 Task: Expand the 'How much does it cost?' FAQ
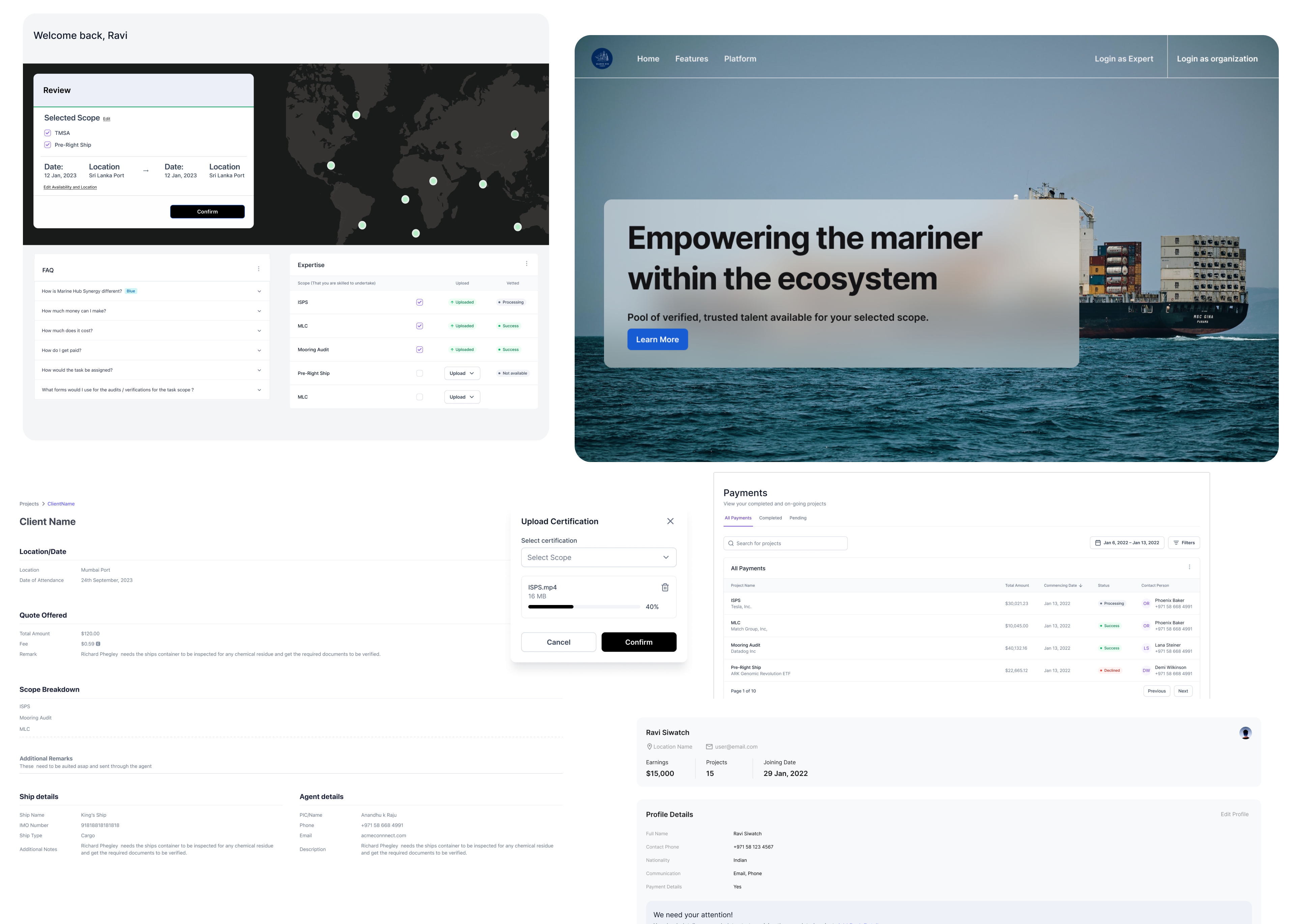tap(151, 330)
